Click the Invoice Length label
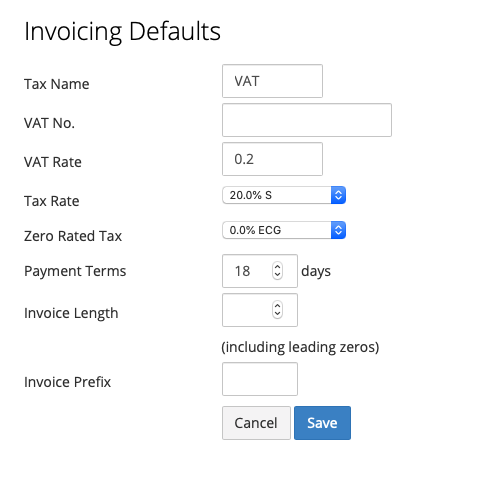The width and height of the screenshot is (495, 481). pos(71,313)
